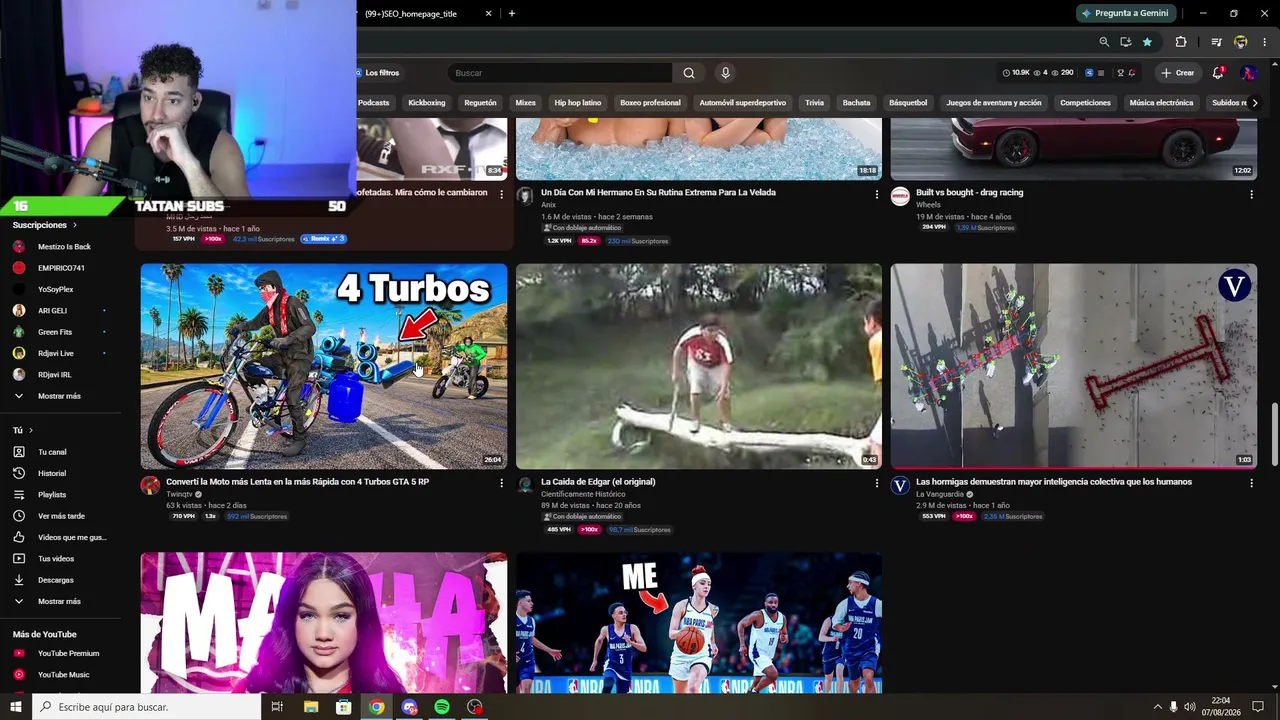Expand the Tú section arrow
The width and height of the screenshot is (1280, 720).
point(30,430)
